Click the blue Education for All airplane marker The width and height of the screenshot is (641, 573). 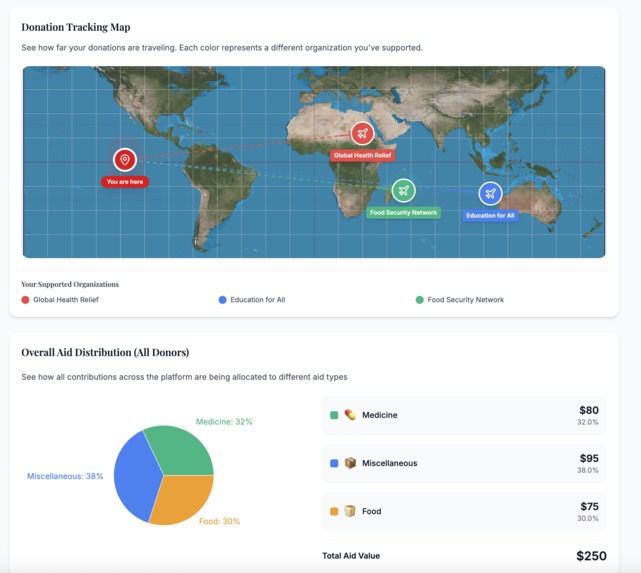tap(490, 194)
